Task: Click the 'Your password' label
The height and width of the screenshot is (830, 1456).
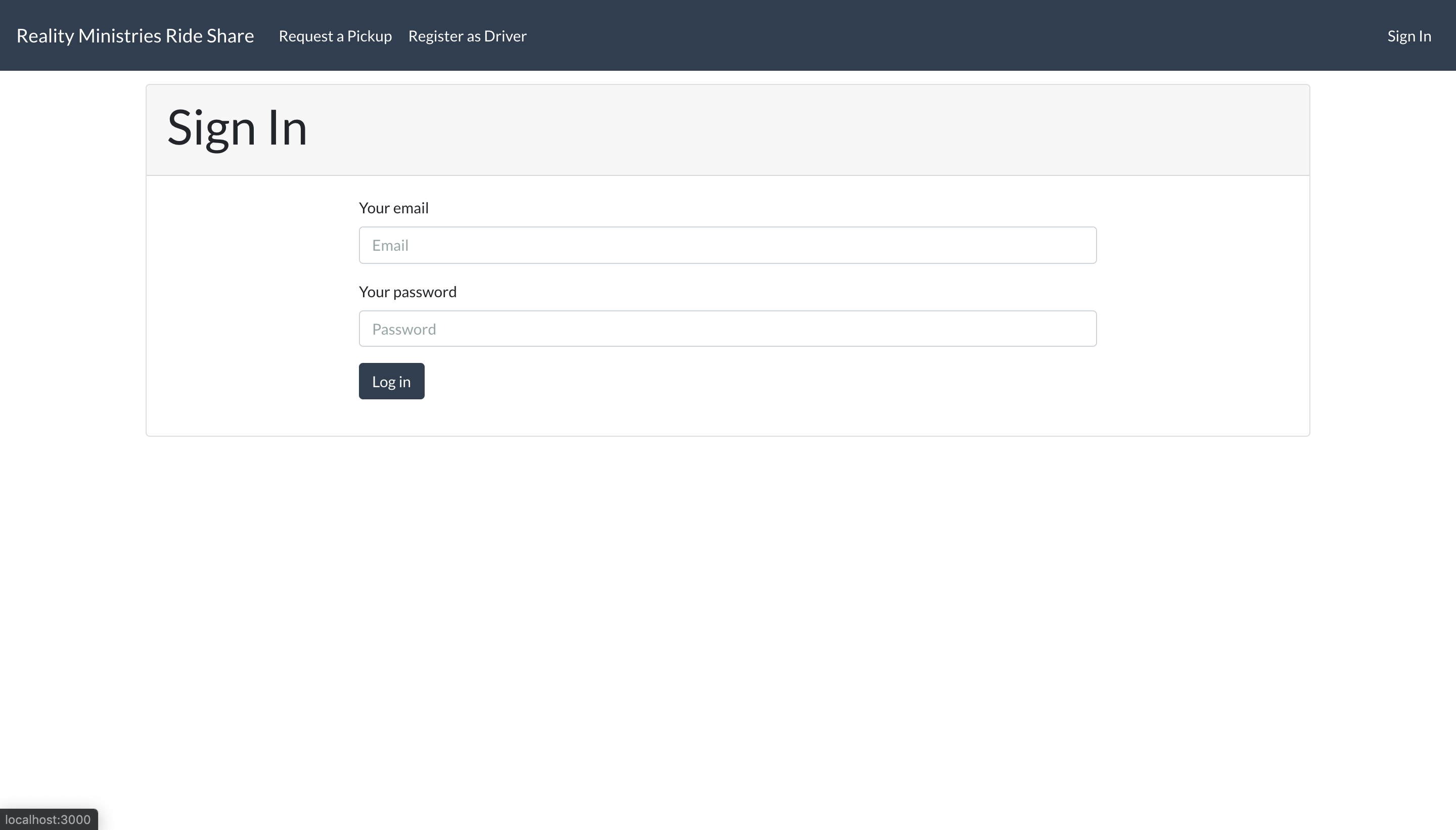Action: [407, 292]
